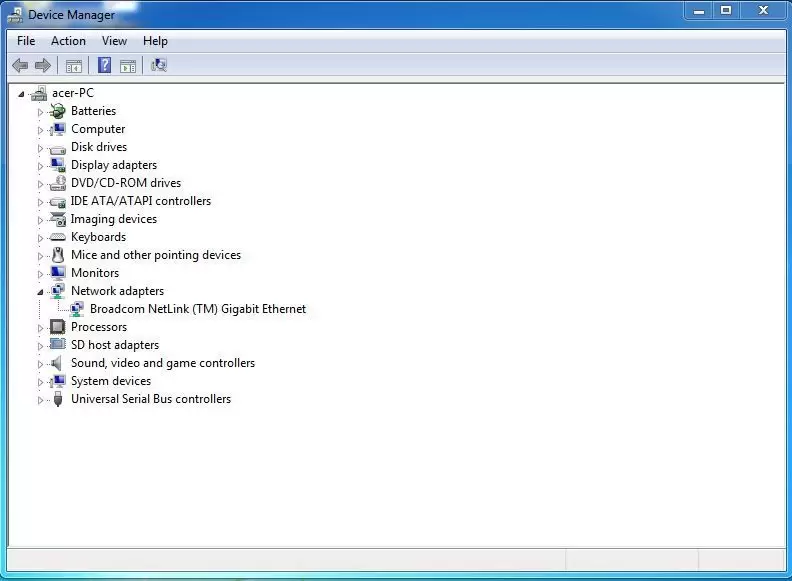792x581 pixels.
Task: Open the Help menu
Action: click(155, 41)
